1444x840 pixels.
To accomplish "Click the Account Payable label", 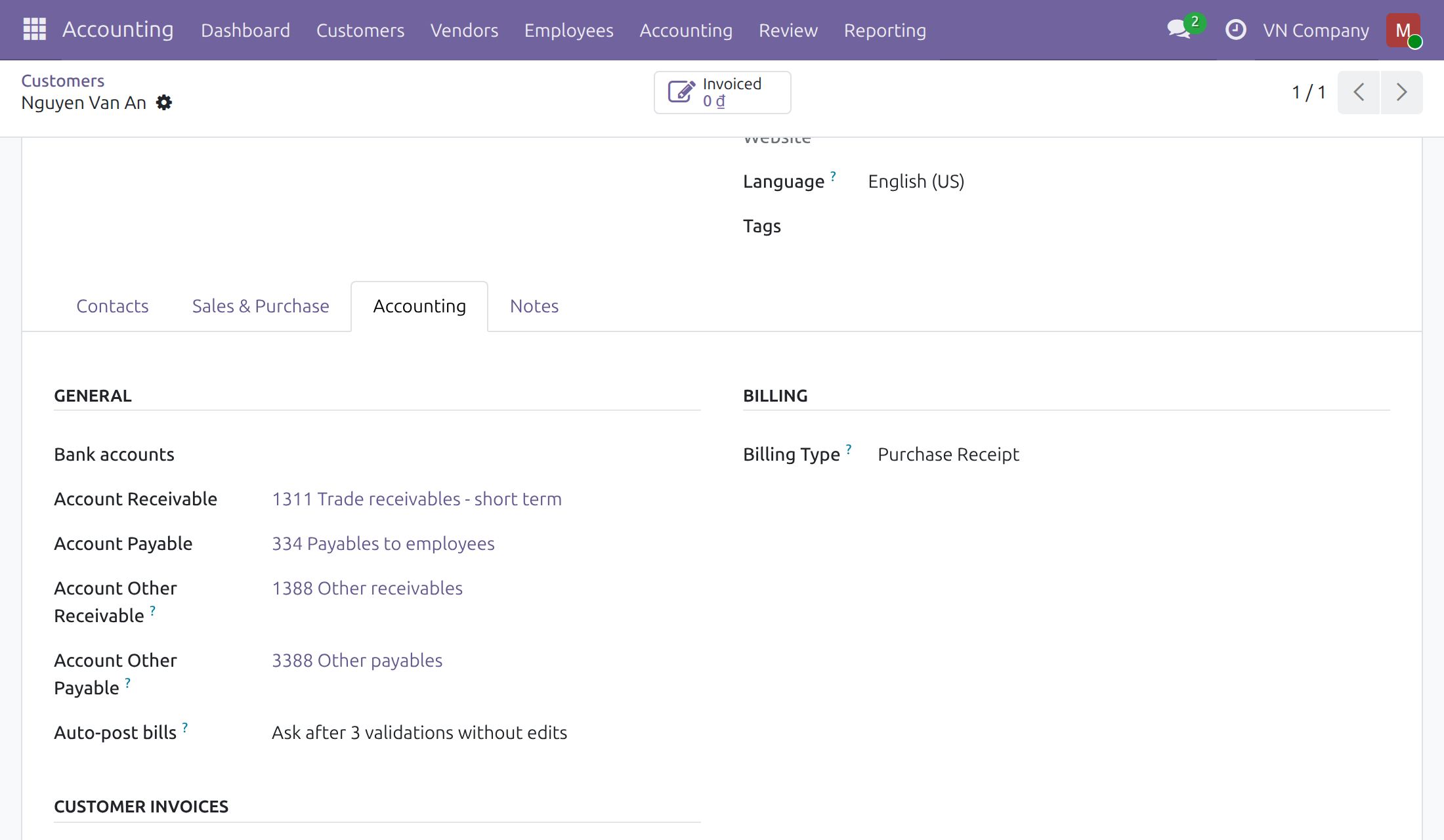I will [123, 544].
